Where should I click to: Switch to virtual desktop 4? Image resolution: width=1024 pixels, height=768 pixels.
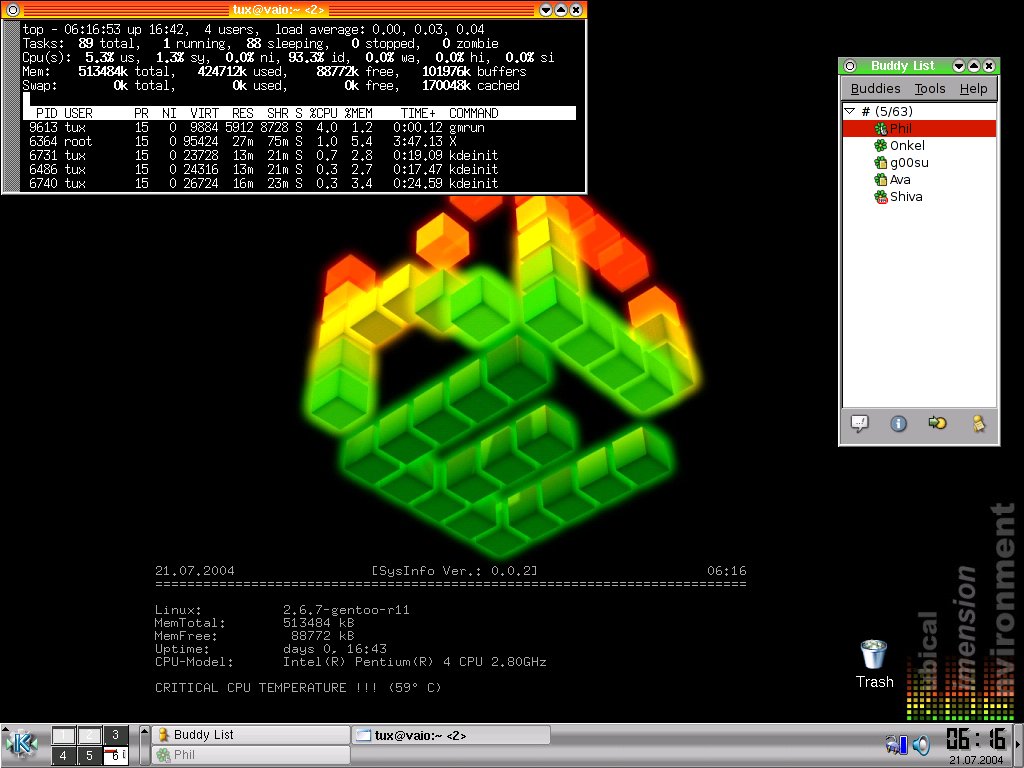click(x=63, y=755)
